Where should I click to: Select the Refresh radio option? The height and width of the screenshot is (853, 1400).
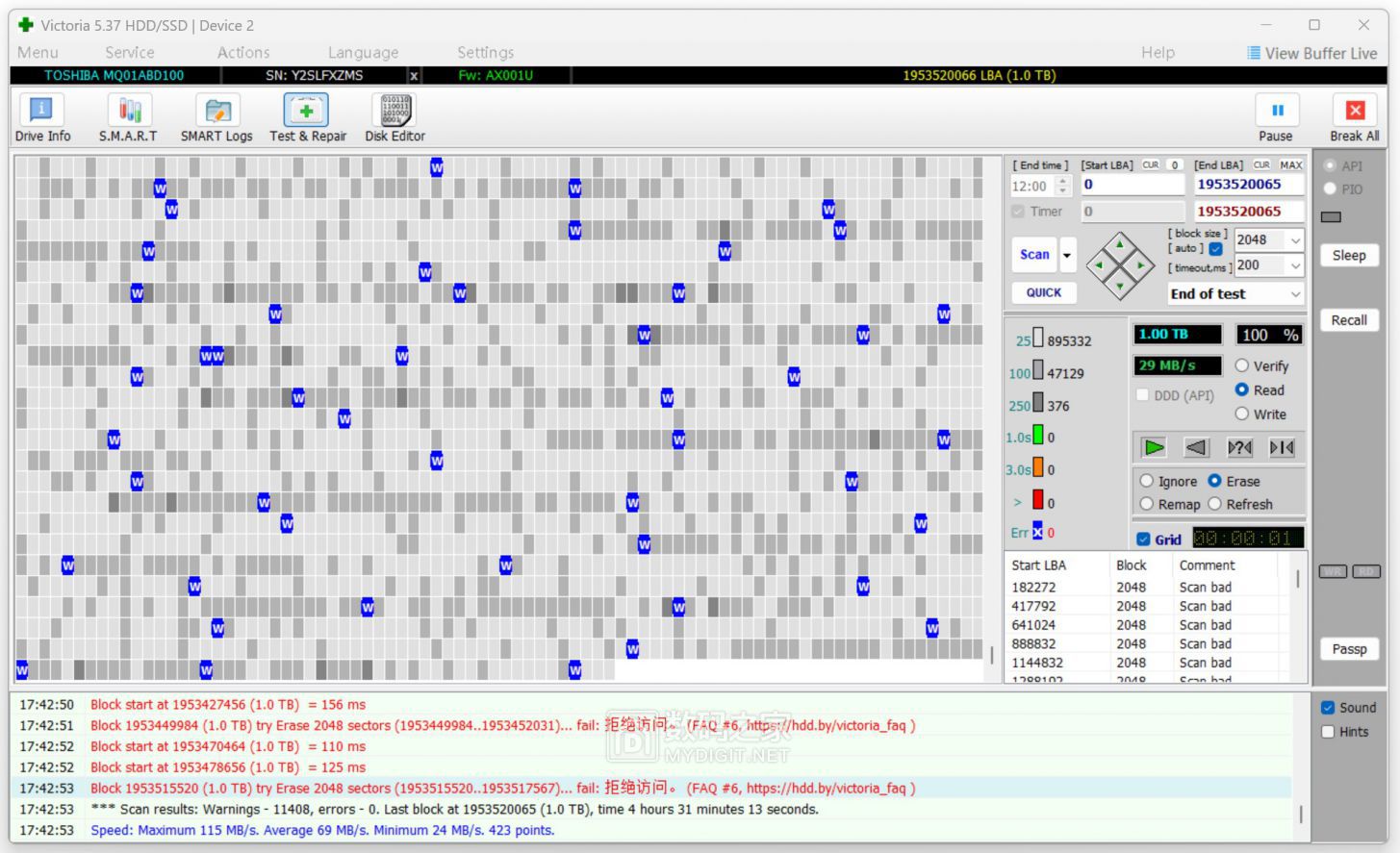(1214, 504)
